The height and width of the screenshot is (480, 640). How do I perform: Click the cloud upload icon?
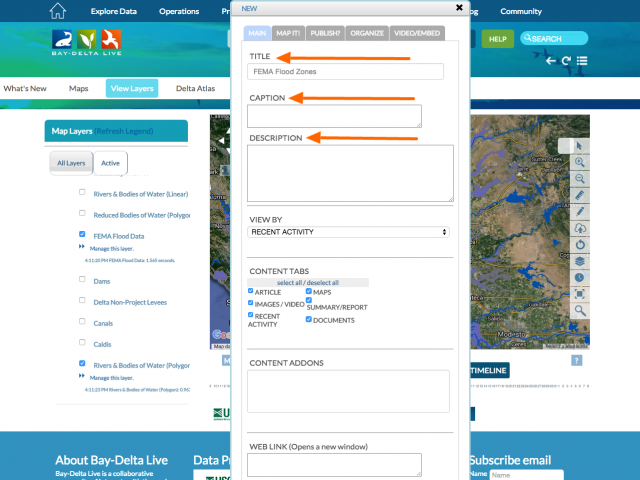point(580,228)
